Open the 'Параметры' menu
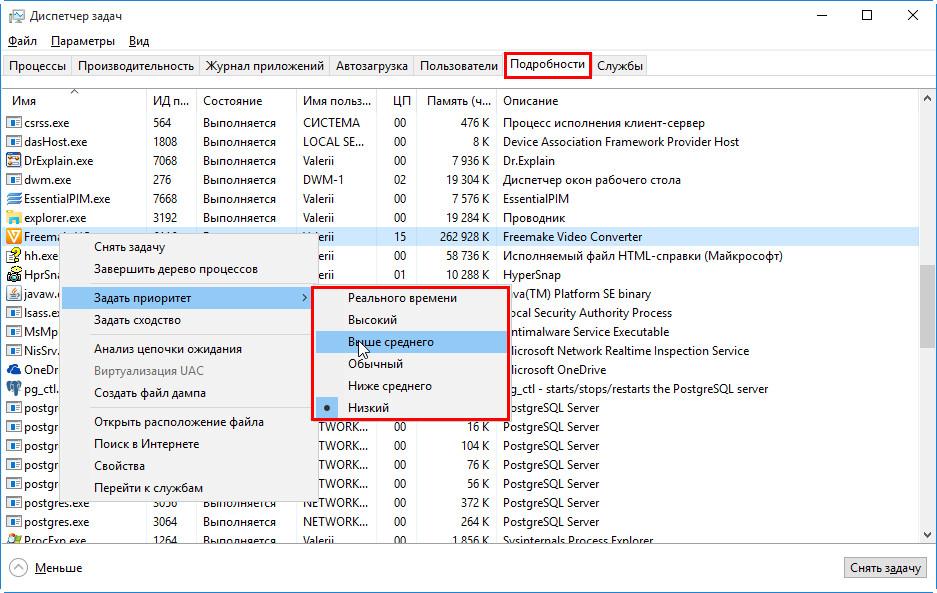Screen dimensions: 937x593 pos(83,41)
